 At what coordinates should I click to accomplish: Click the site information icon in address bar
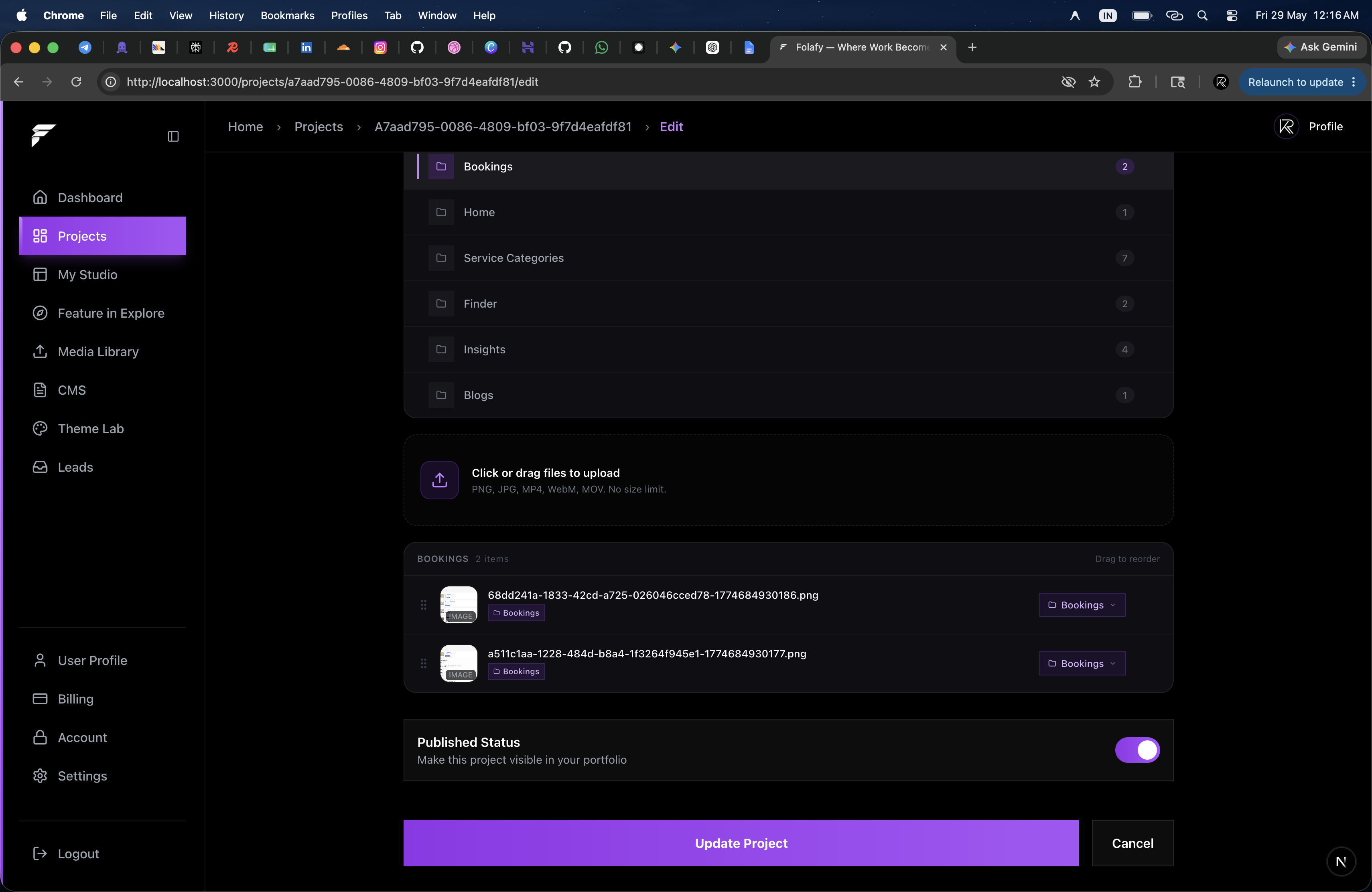[111, 82]
